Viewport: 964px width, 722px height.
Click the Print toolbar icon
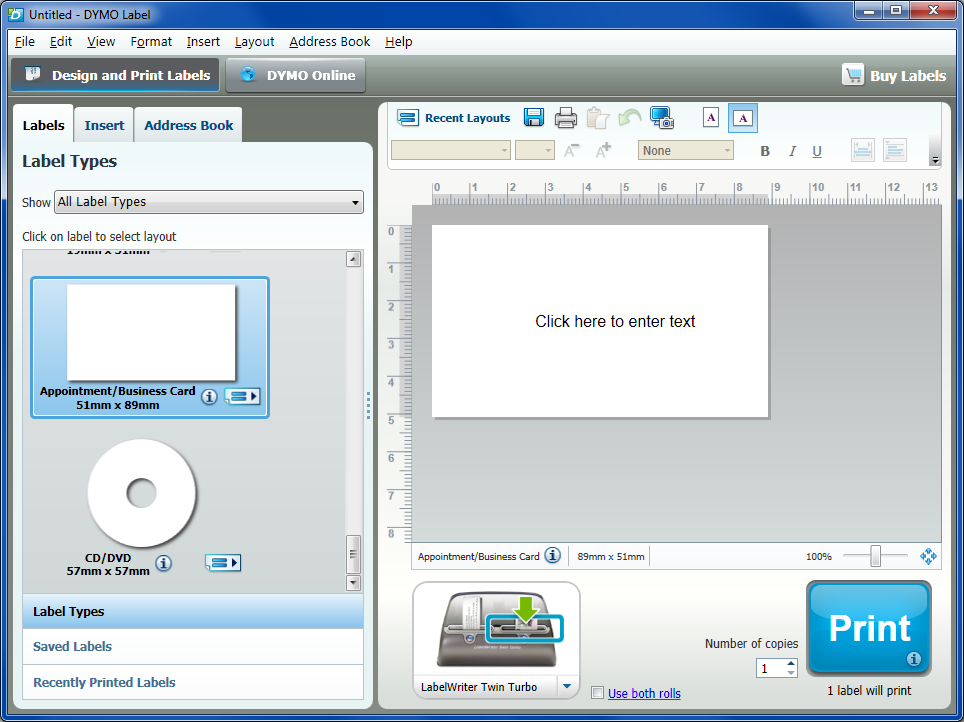[x=566, y=117]
